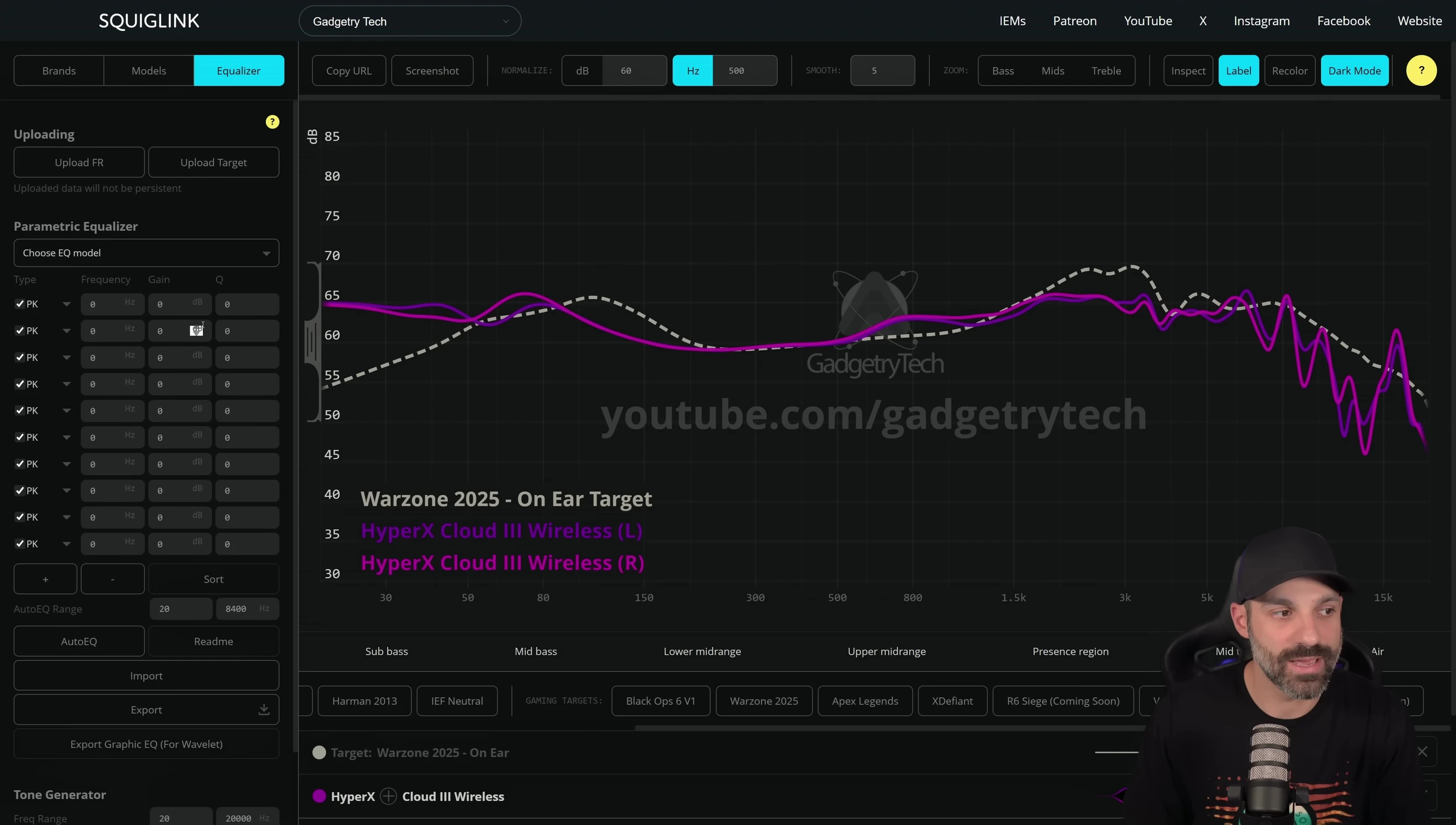Screen dimensions: 1456x825
Task: Toggle the Label button
Action: pos(1238,70)
